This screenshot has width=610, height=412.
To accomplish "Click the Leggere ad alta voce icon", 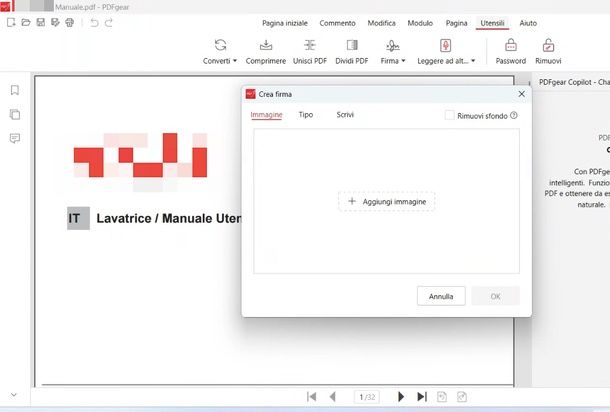I will coord(445,46).
